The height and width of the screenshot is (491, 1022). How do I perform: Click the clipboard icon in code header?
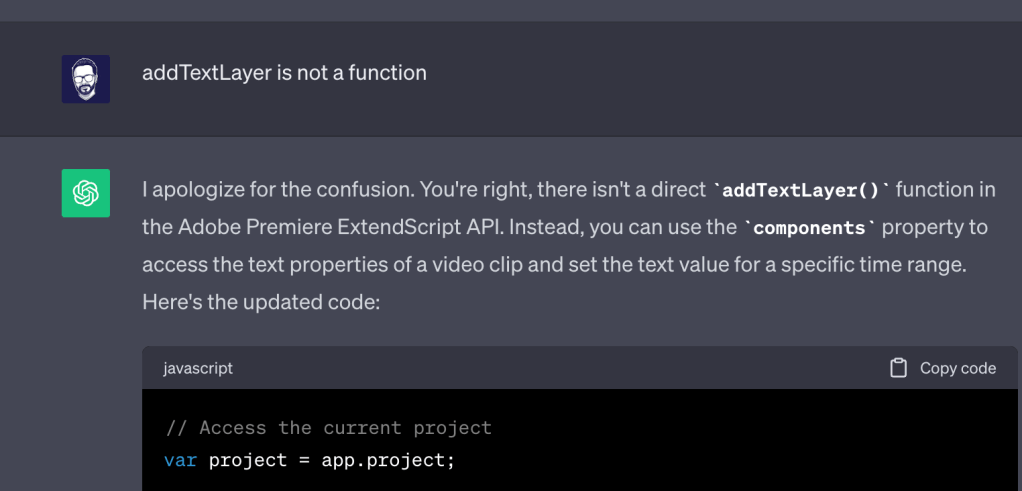pyautogui.click(x=898, y=368)
